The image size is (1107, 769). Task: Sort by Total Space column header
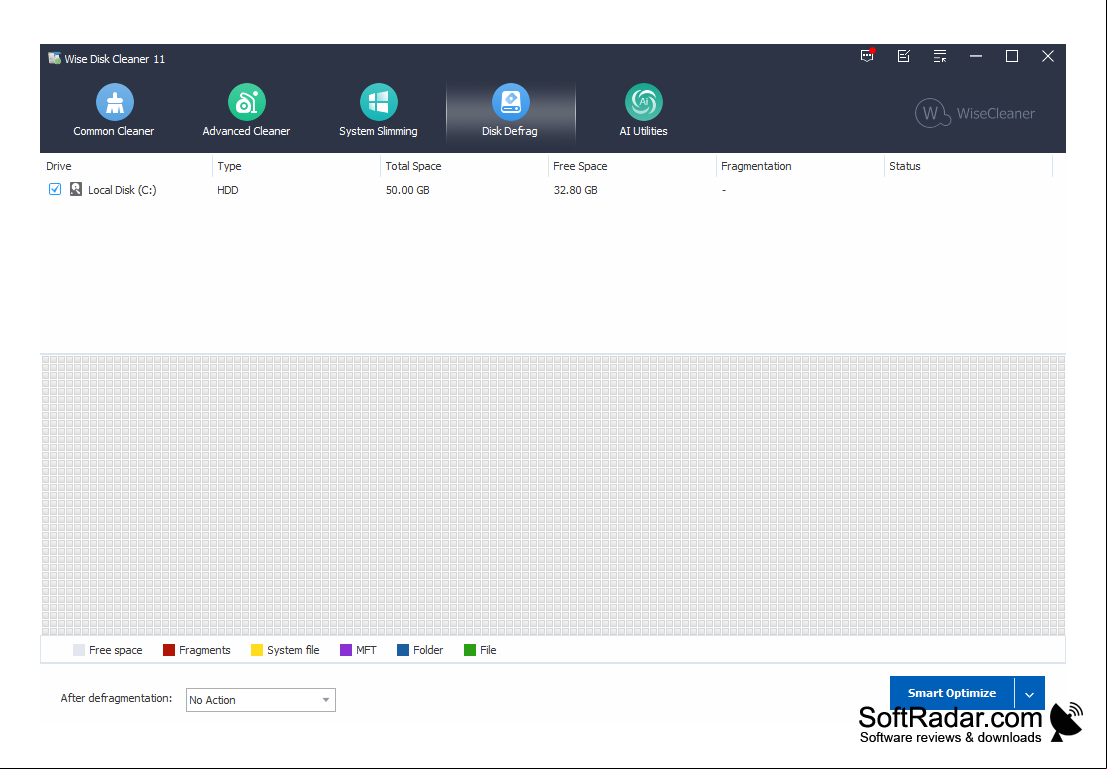click(465, 166)
